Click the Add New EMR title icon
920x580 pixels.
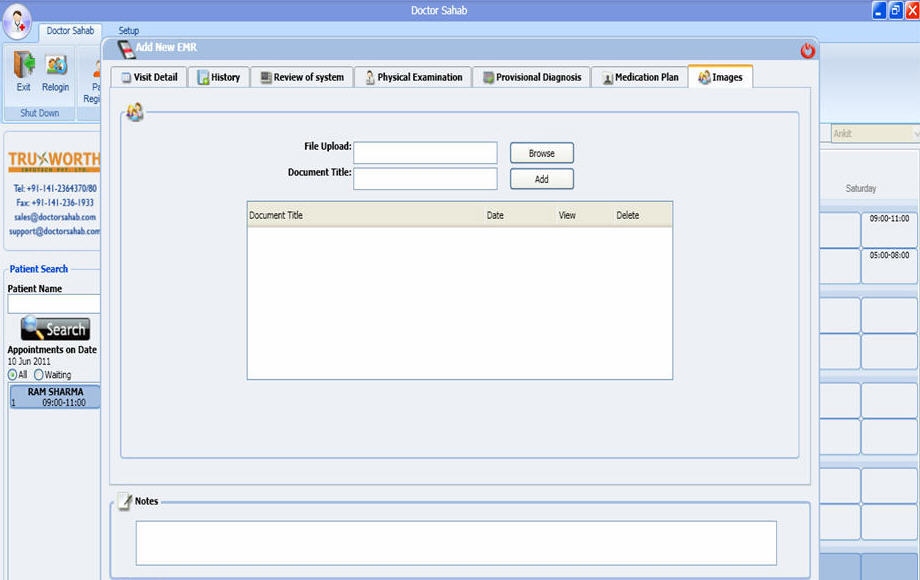[126, 48]
